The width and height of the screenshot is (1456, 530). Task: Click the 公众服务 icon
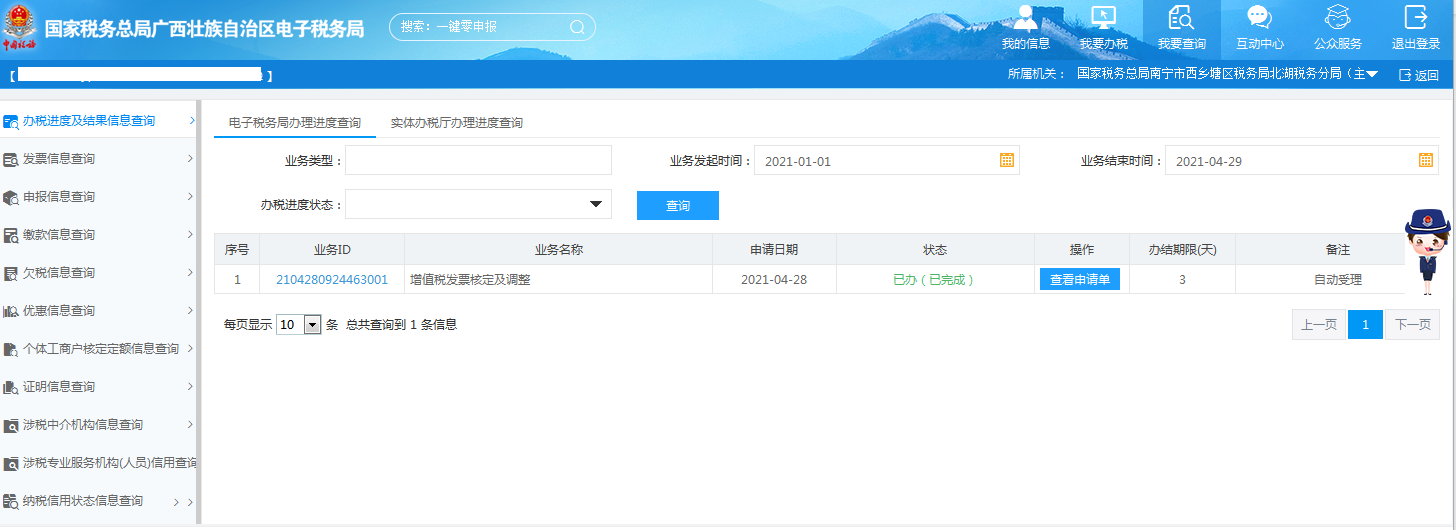(1337, 18)
